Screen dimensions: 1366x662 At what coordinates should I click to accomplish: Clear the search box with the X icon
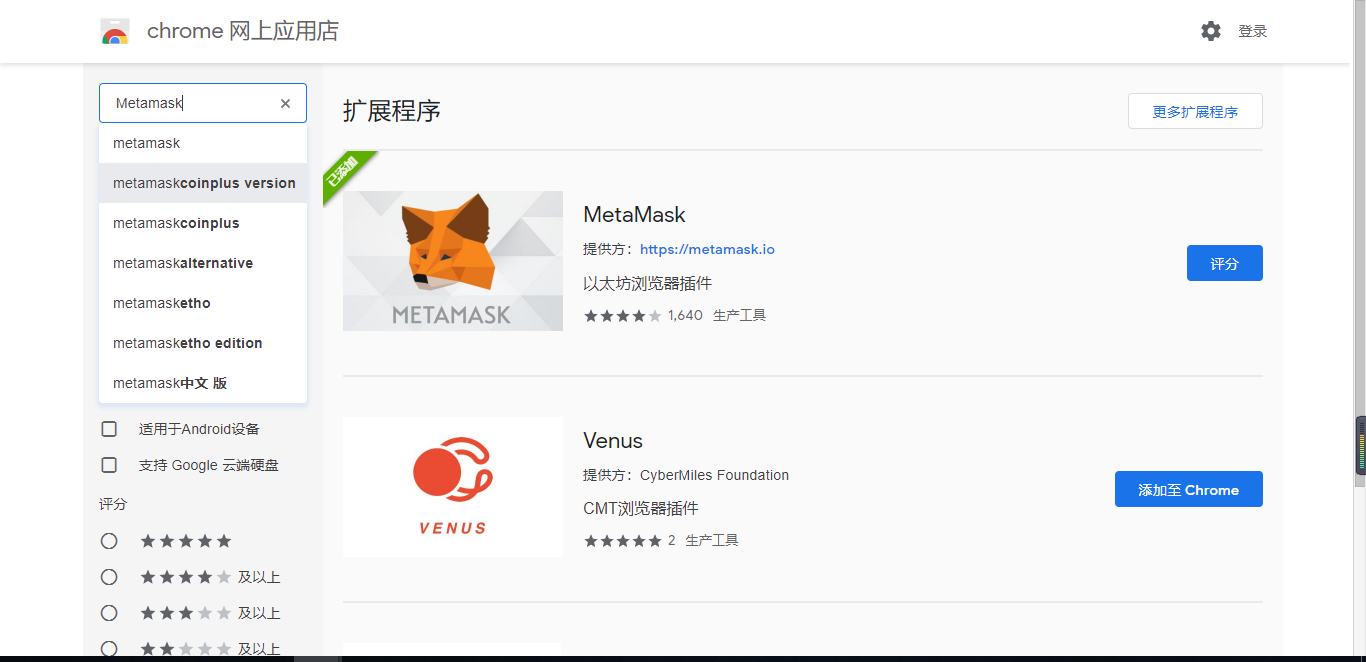pyautogui.click(x=285, y=103)
